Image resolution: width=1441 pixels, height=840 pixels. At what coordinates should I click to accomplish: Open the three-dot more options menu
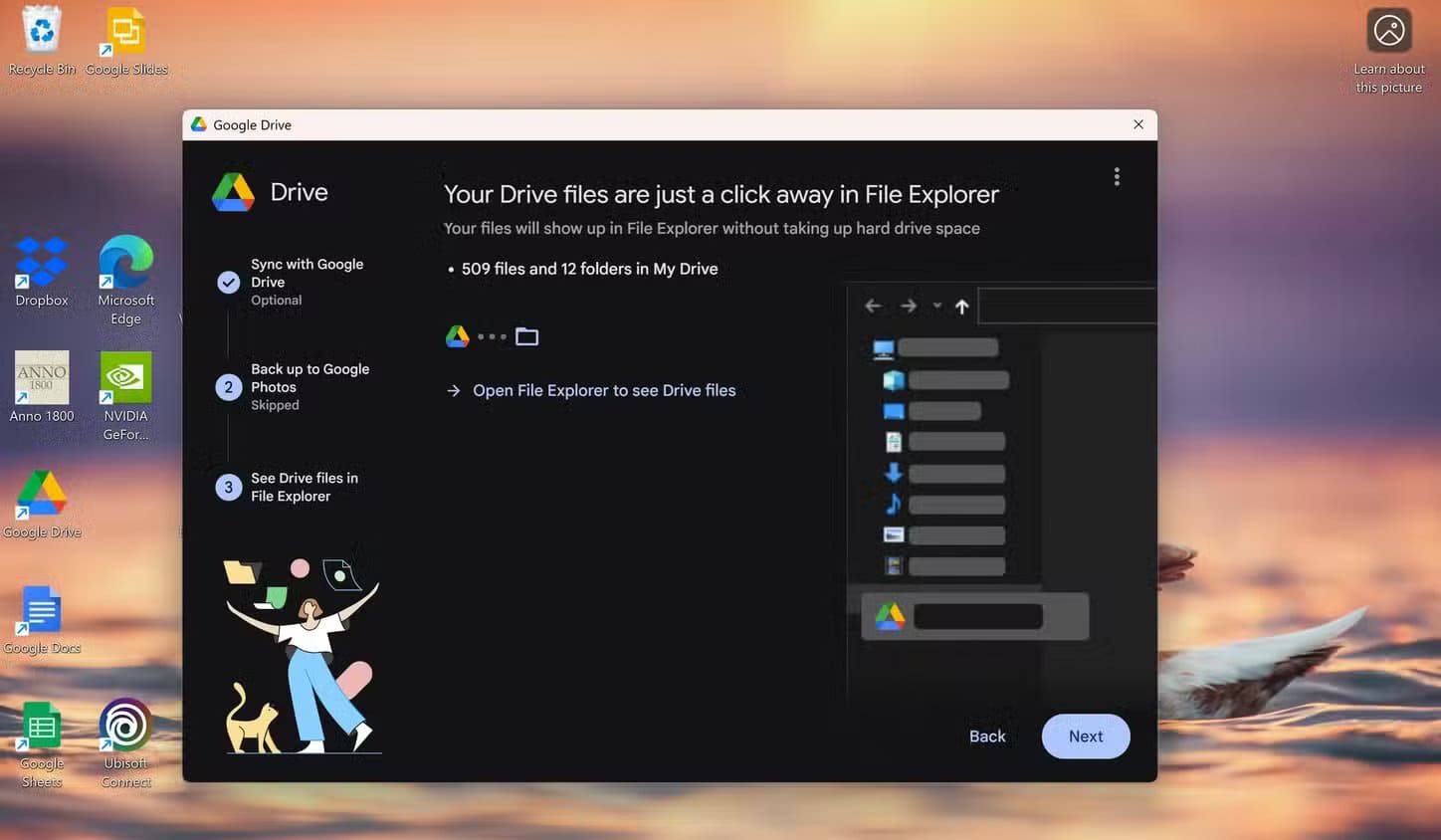pos(1117,177)
